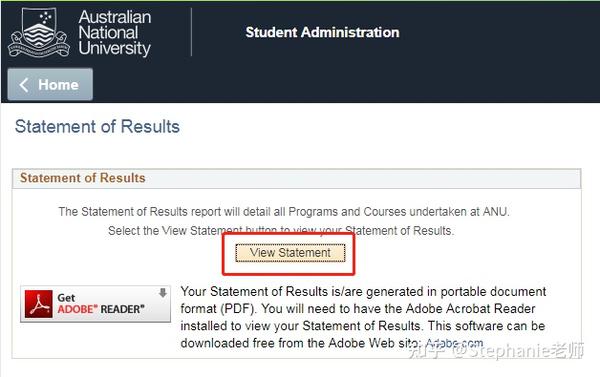Select the Student Administration header title
Screen dimensions: 600x377
[322, 33]
